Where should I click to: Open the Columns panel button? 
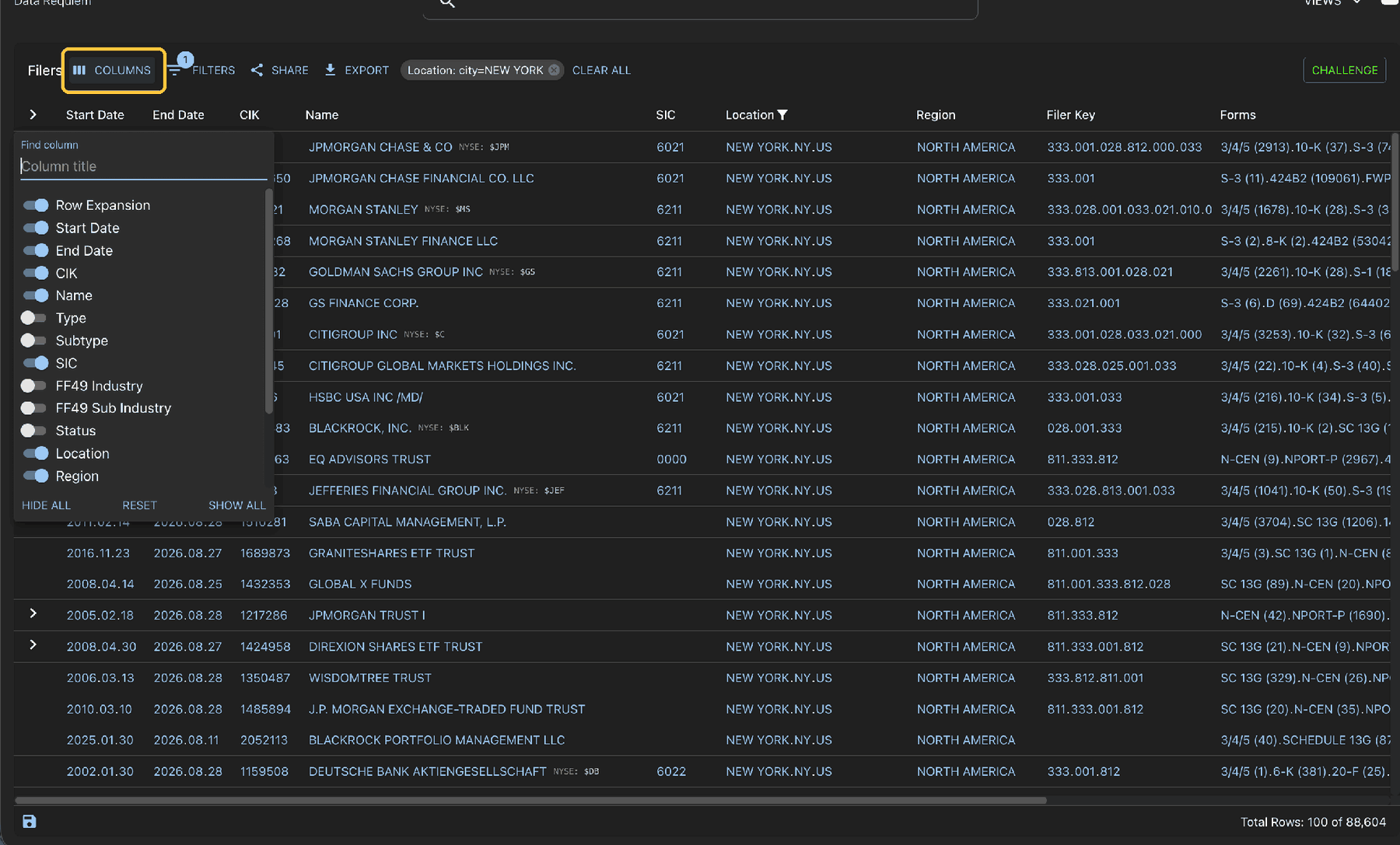tap(112, 70)
